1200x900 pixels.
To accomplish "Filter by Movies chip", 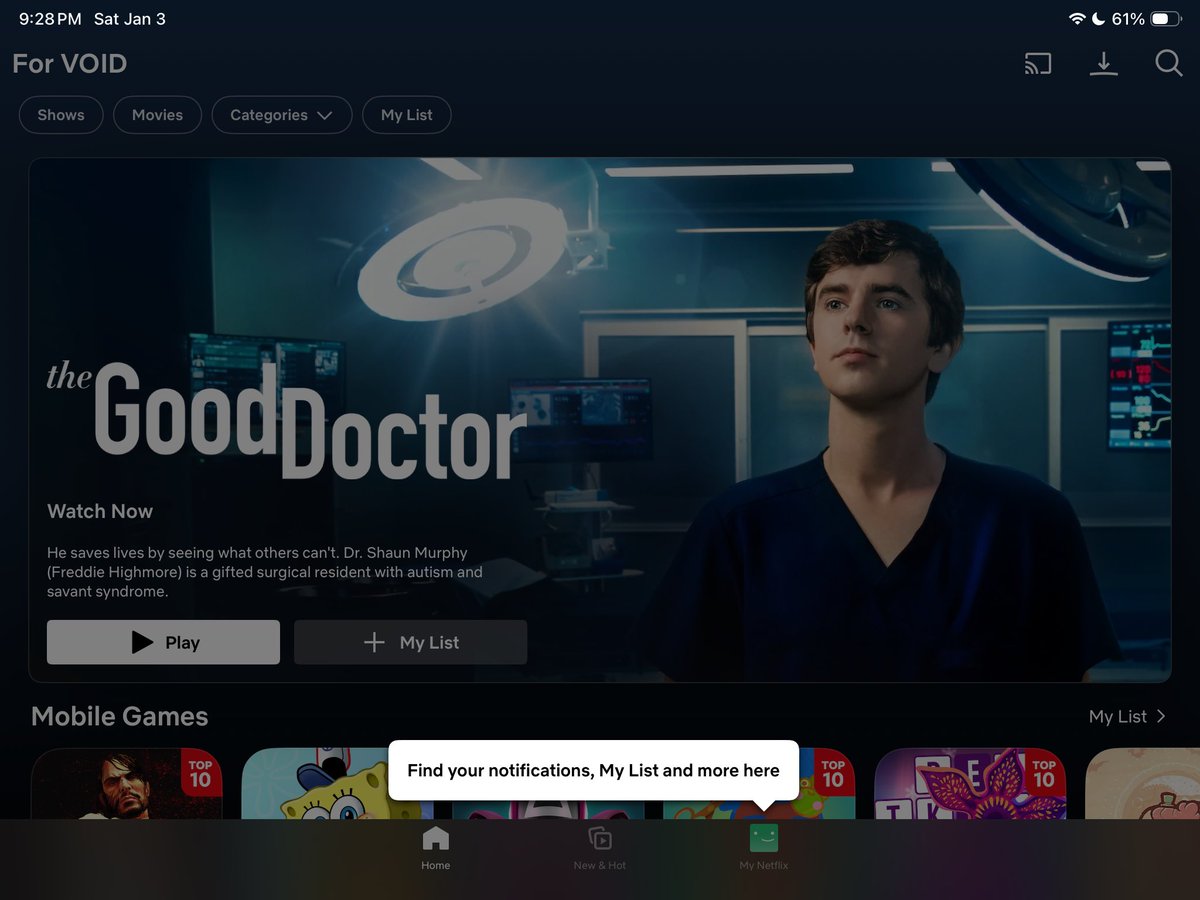I will [x=157, y=115].
